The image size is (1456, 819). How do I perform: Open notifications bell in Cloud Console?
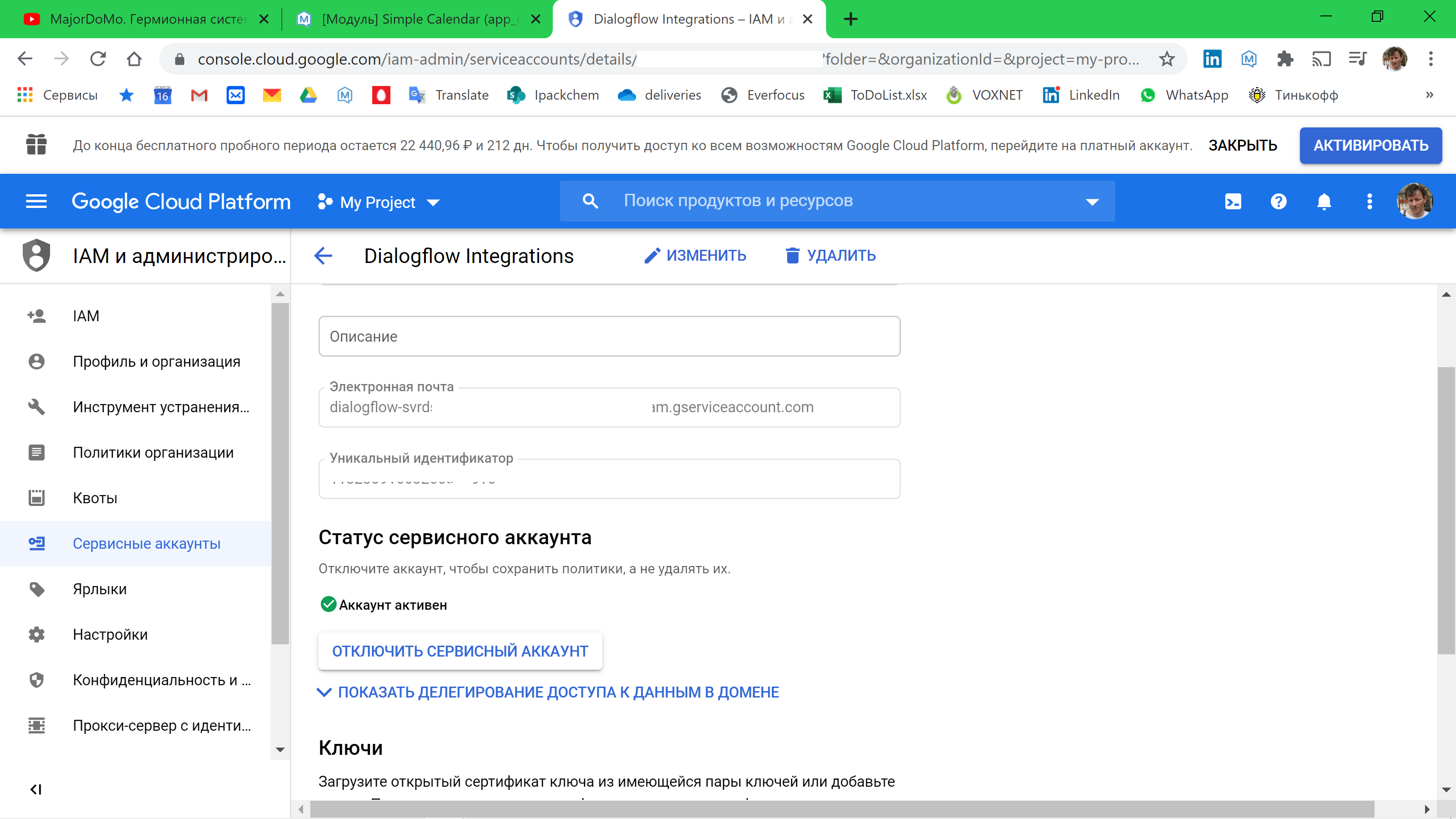pyautogui.click(x=1325, y=201)
